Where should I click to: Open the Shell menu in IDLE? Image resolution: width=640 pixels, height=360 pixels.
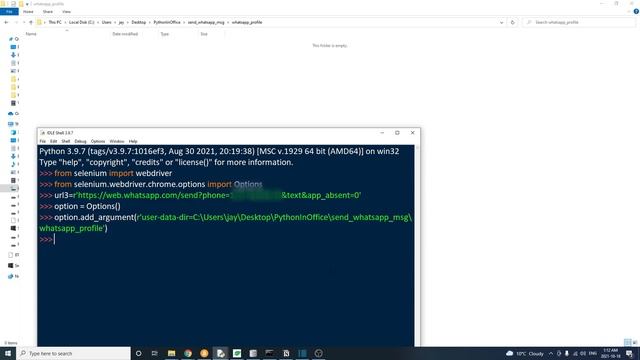(66, 141)
